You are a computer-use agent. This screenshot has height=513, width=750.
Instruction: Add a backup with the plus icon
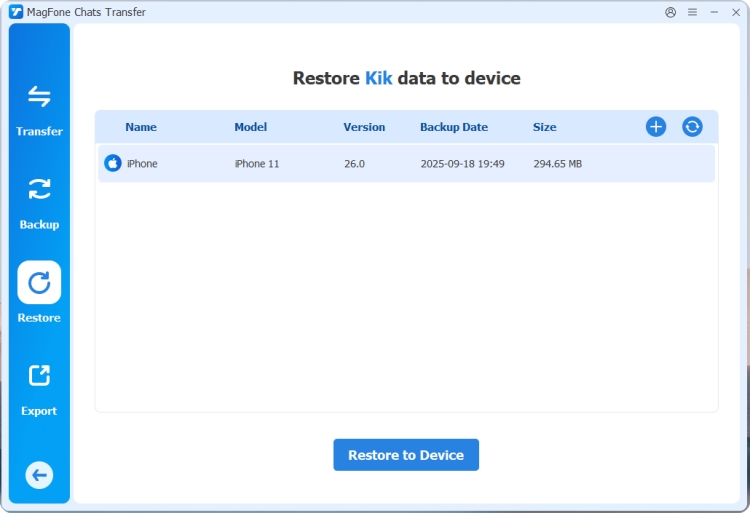tap(656, 127)
